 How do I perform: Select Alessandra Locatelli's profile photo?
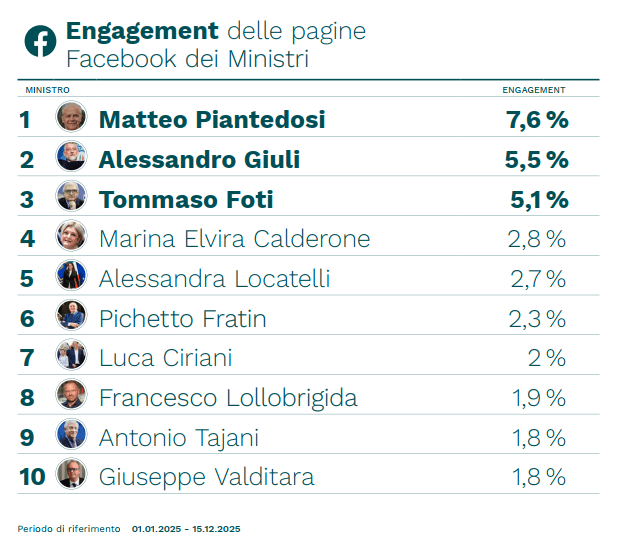coord(72,277)
